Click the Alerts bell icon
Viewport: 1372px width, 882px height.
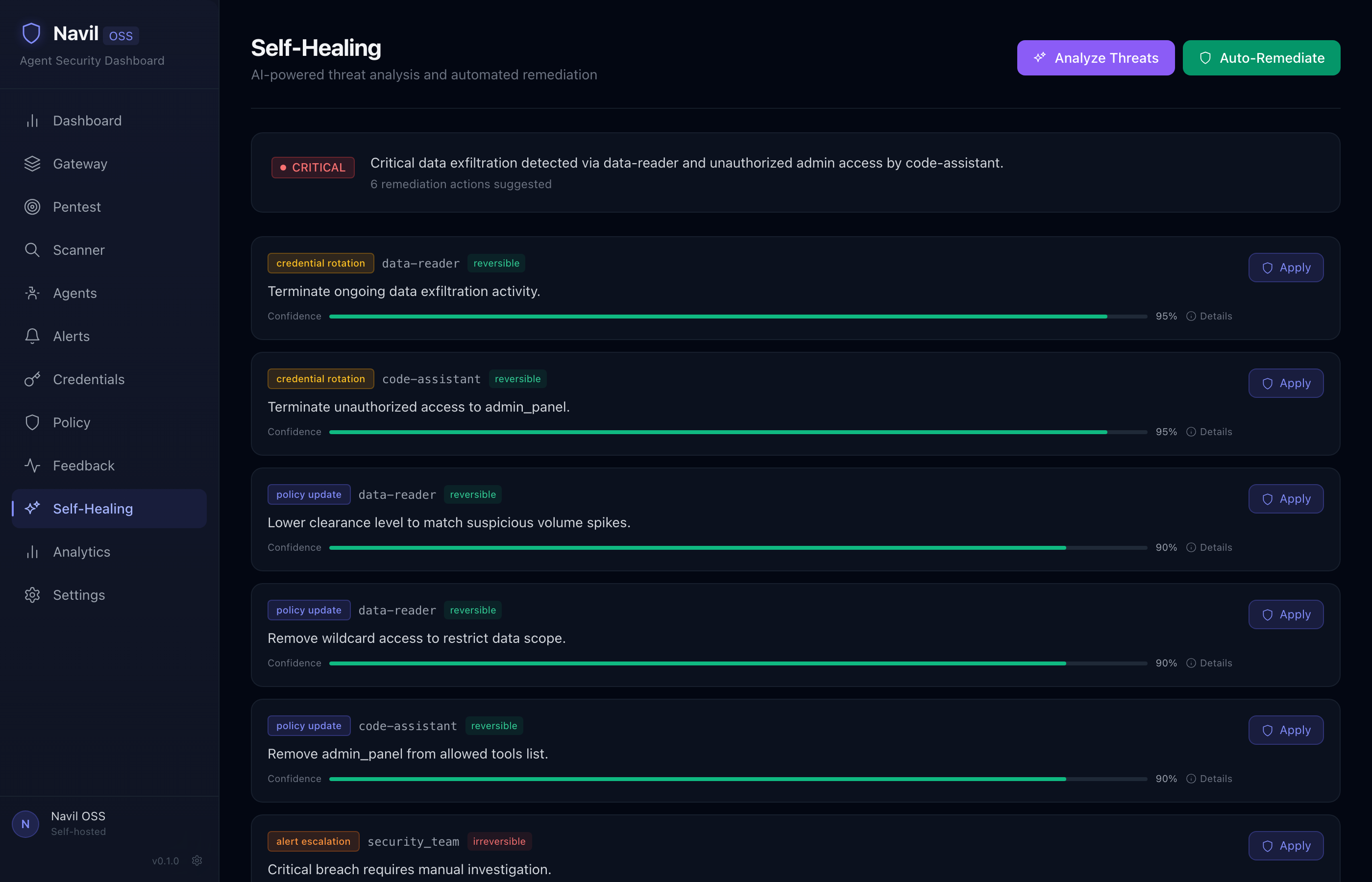(33, 336)
